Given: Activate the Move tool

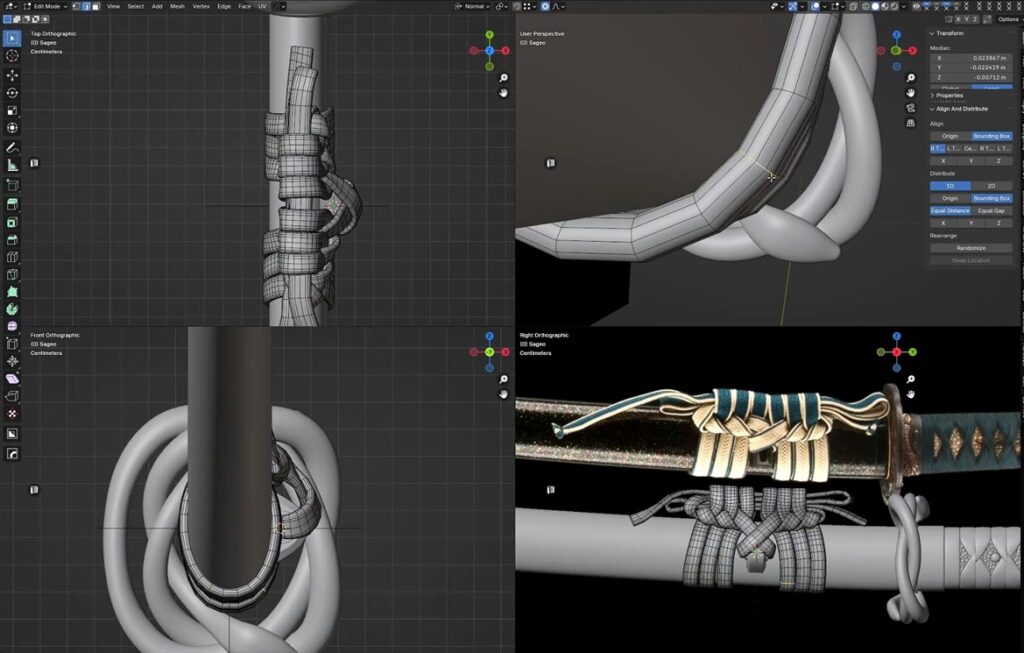Looking at the screenshot, I should [12, 75].
